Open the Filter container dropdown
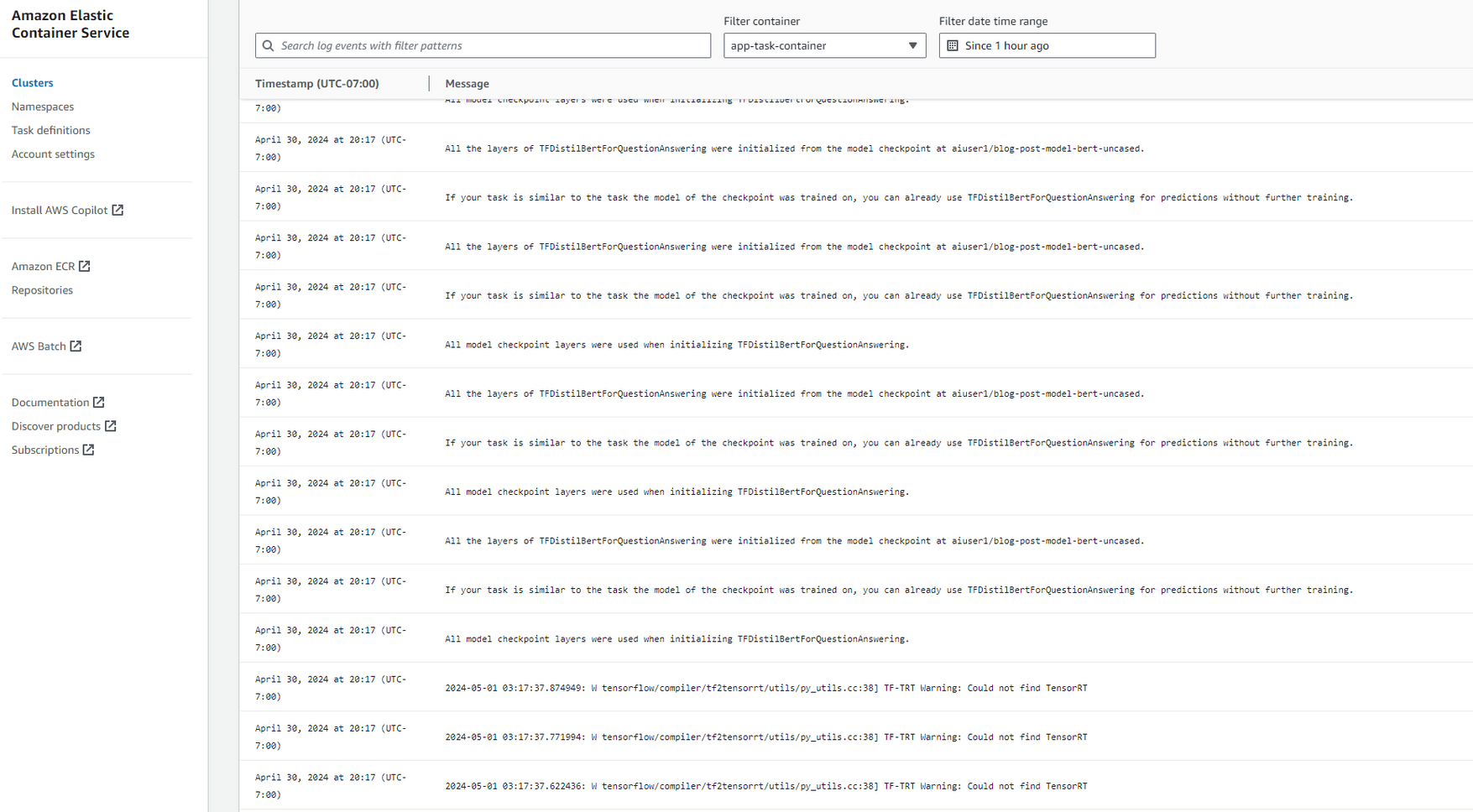 click(x=824, y=45)
